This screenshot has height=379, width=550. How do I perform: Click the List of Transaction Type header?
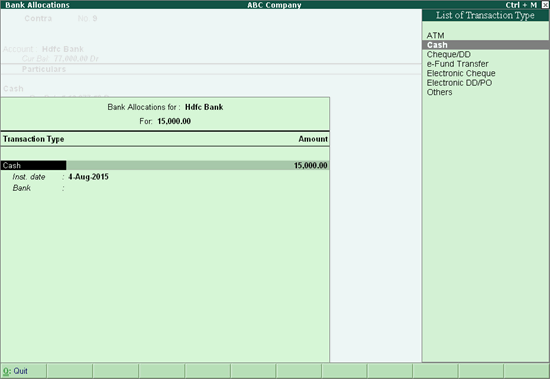(x=485, y=15)
